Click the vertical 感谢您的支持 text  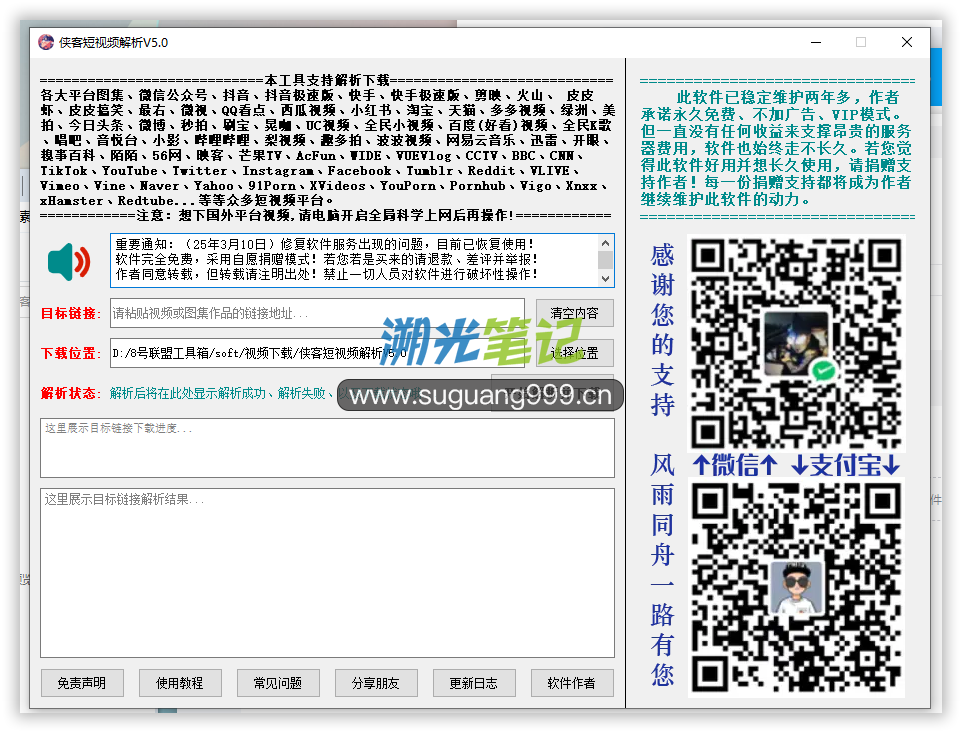(663, 329)
